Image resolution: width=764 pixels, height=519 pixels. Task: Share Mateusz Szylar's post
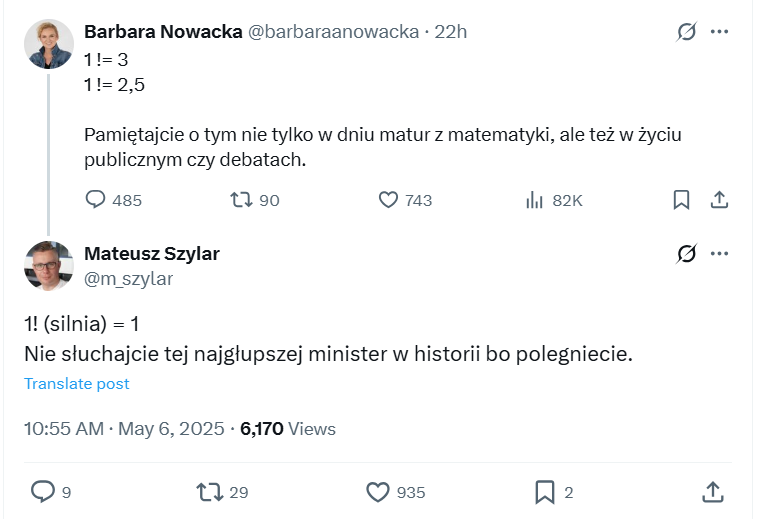(712, 491)
